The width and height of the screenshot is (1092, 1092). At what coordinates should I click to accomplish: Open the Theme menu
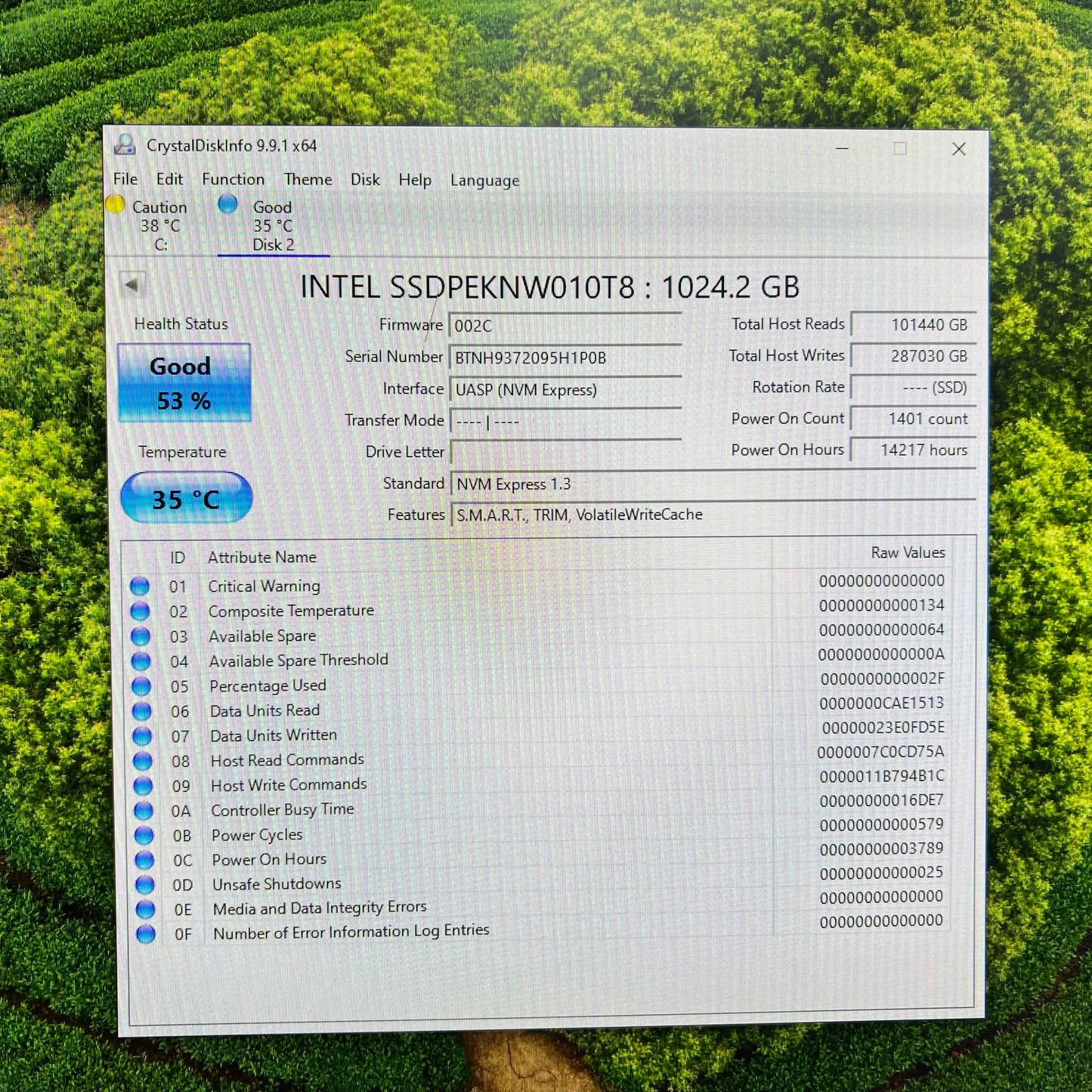(308, 179)
